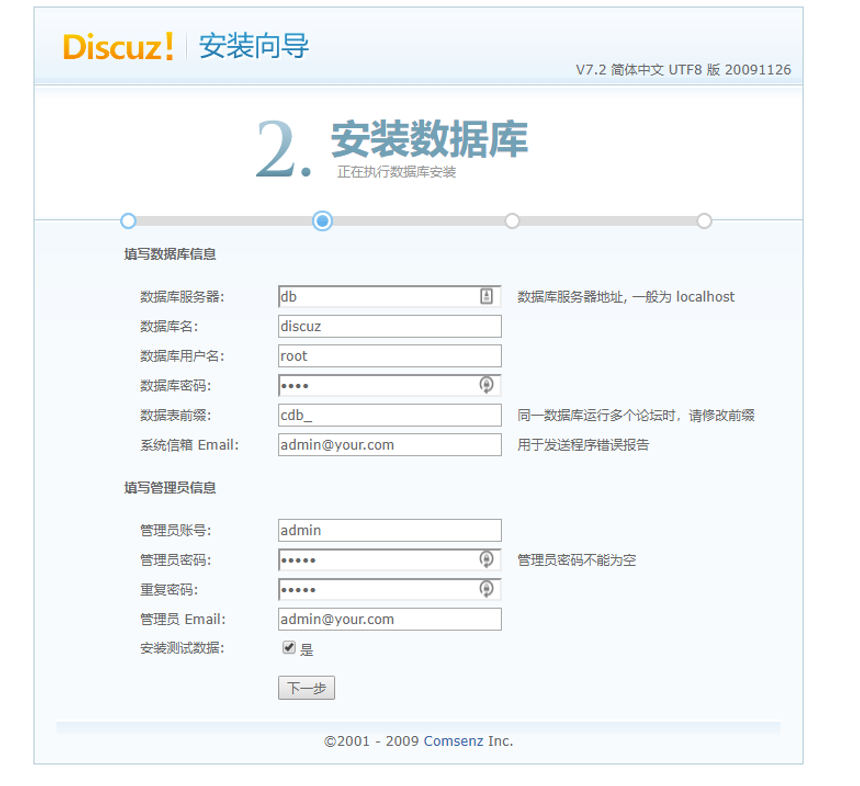Click the database name field with discuz
This screenshot has width=860, height=786.
pos(389,326)
